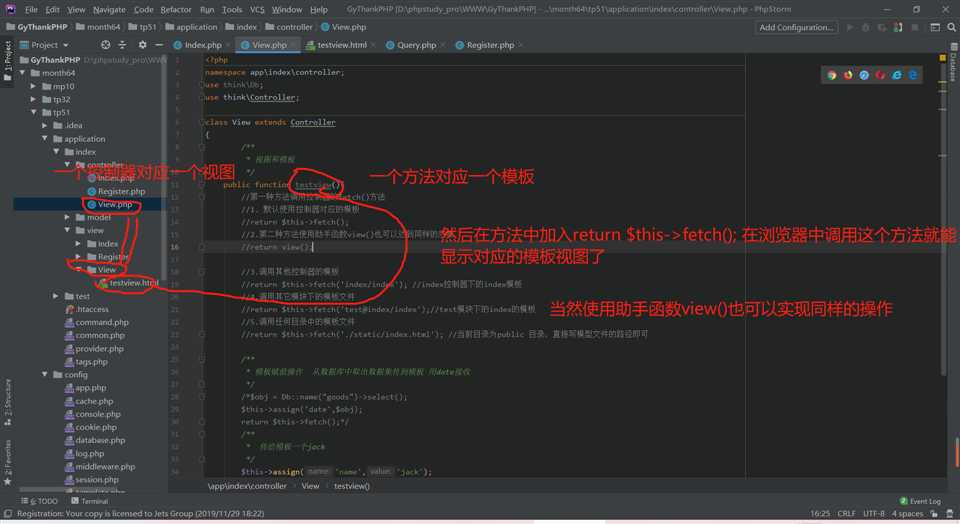Click Add Configuration button
The width and height of the screenshot is (960, 524).
click(x=796, y=28)
